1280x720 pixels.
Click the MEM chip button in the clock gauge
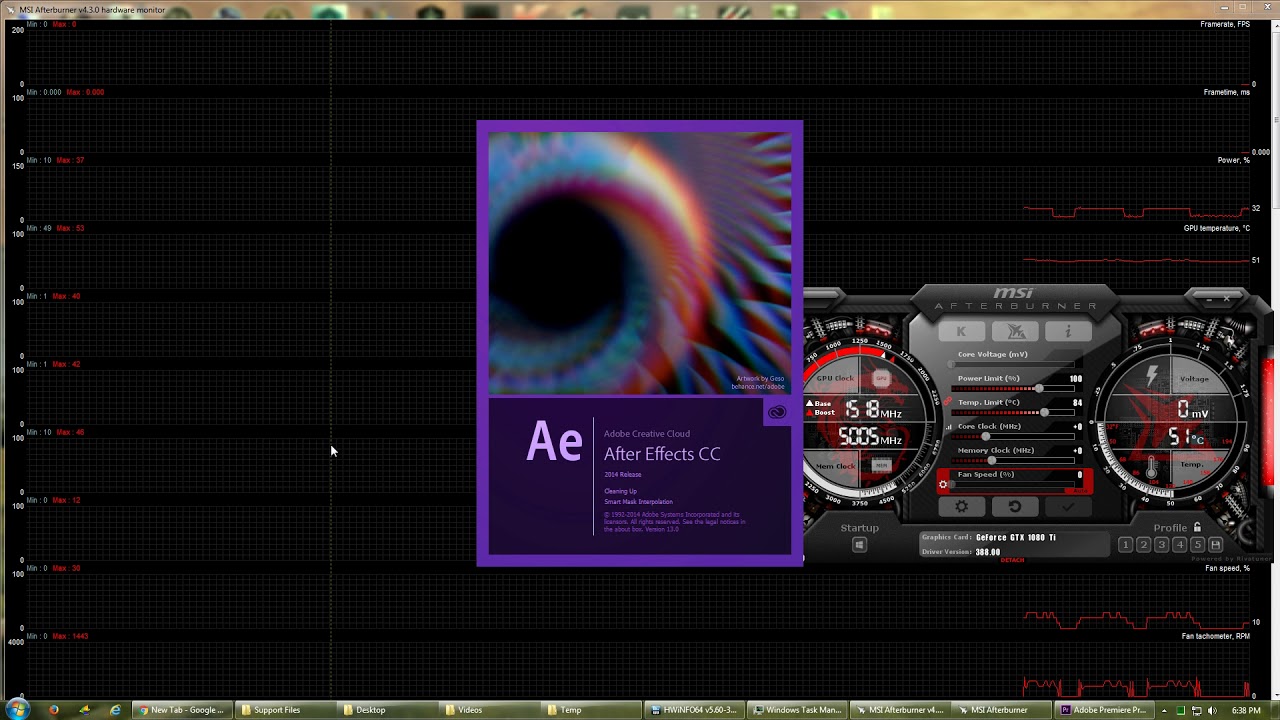881,465
